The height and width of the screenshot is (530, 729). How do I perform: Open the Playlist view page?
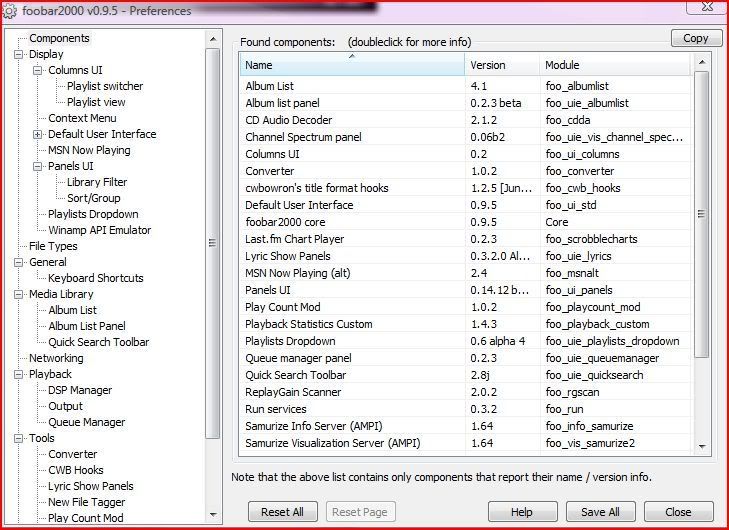click(x=96, y=102)
